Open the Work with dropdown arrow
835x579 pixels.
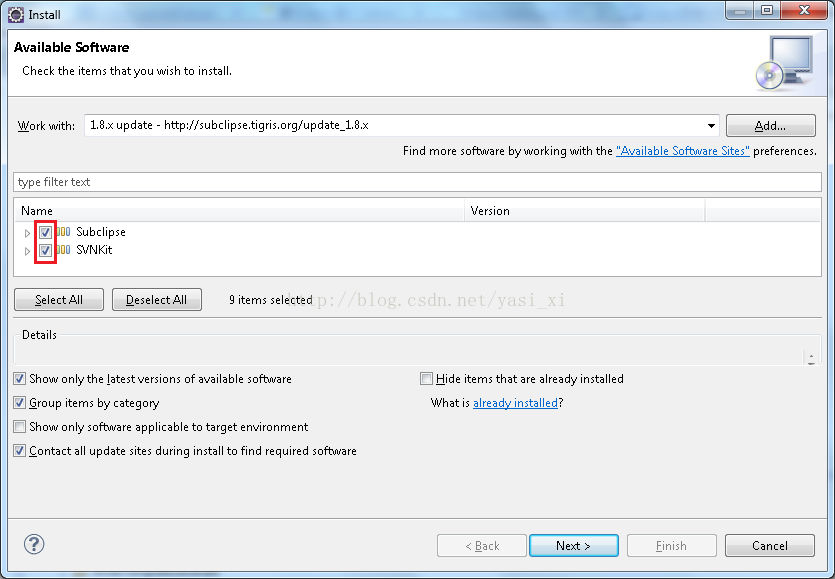pyautogui.click(x=711, y=126)
